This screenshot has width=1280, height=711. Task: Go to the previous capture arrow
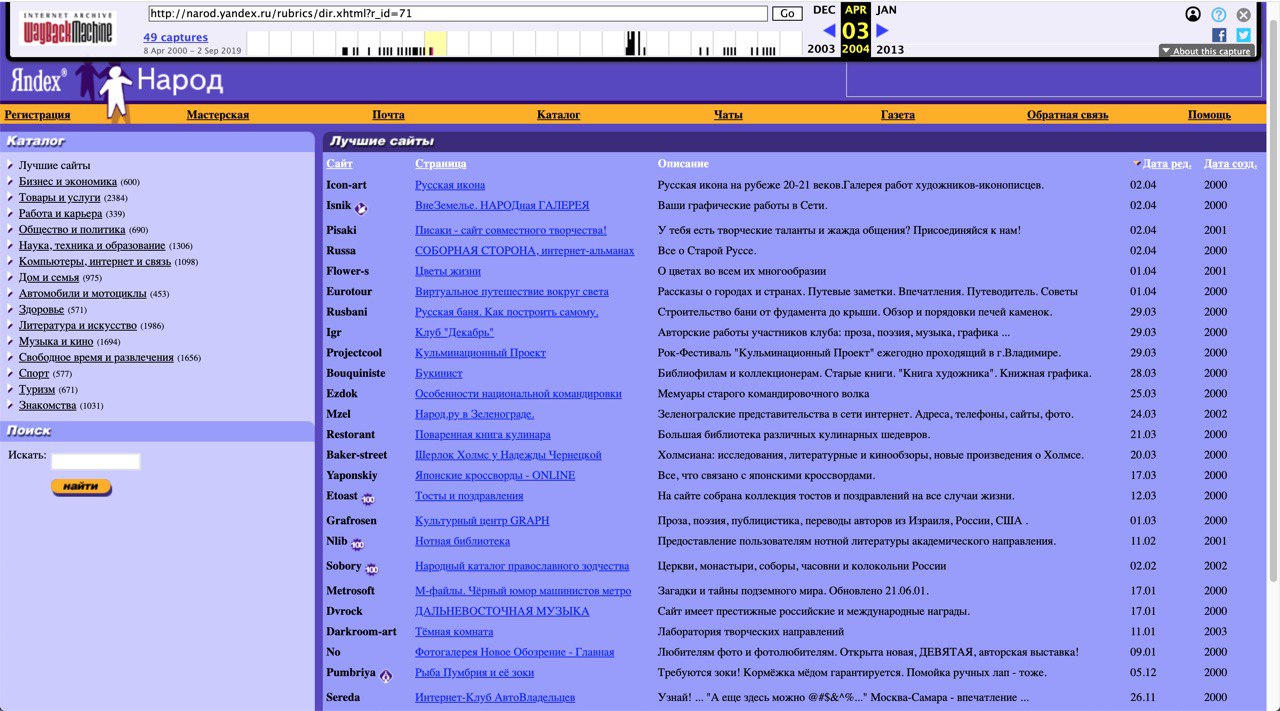829,30
